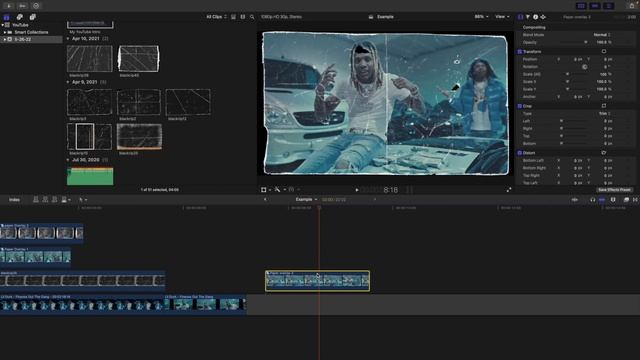The image size is (640, 360).
Task: Collapse the YouTube library tree
Action: pyautogui.click(x=3, y=25)
